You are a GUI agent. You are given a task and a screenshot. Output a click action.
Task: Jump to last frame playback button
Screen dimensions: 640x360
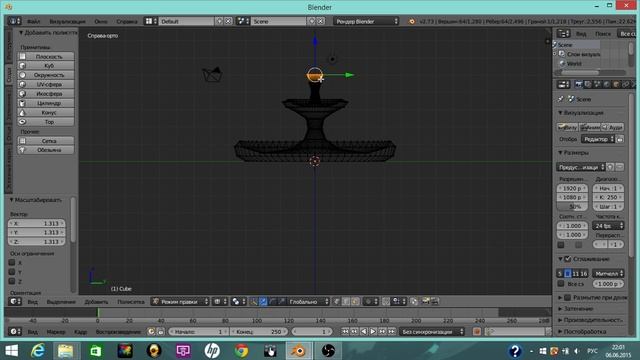click(392, 332)
